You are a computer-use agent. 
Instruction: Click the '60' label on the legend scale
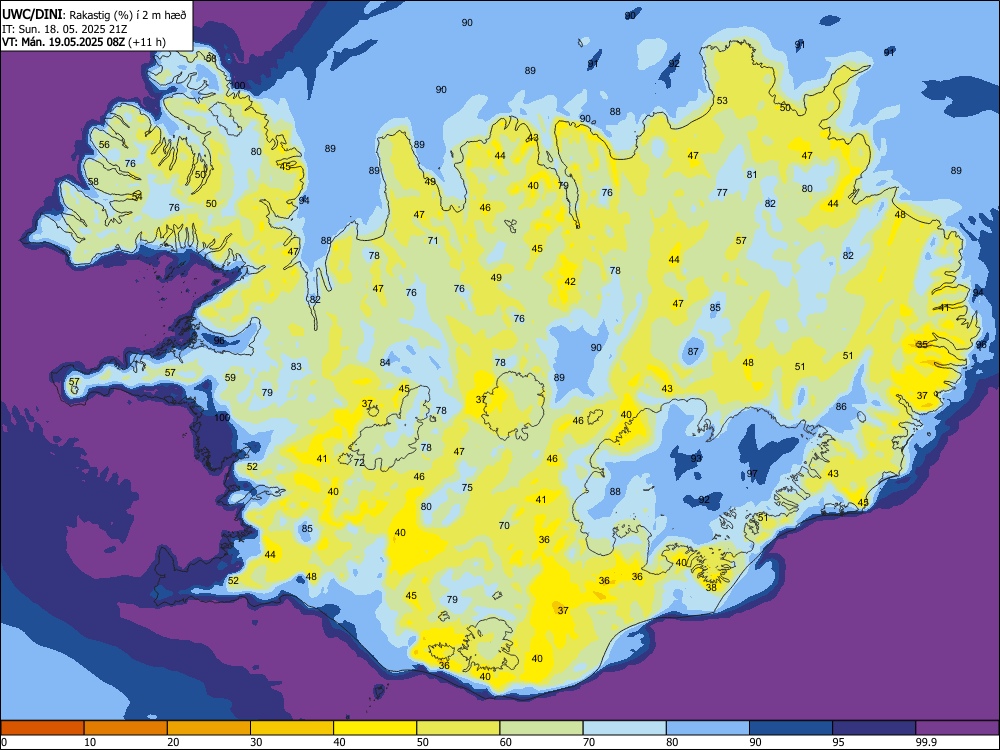tap(506, 742)
